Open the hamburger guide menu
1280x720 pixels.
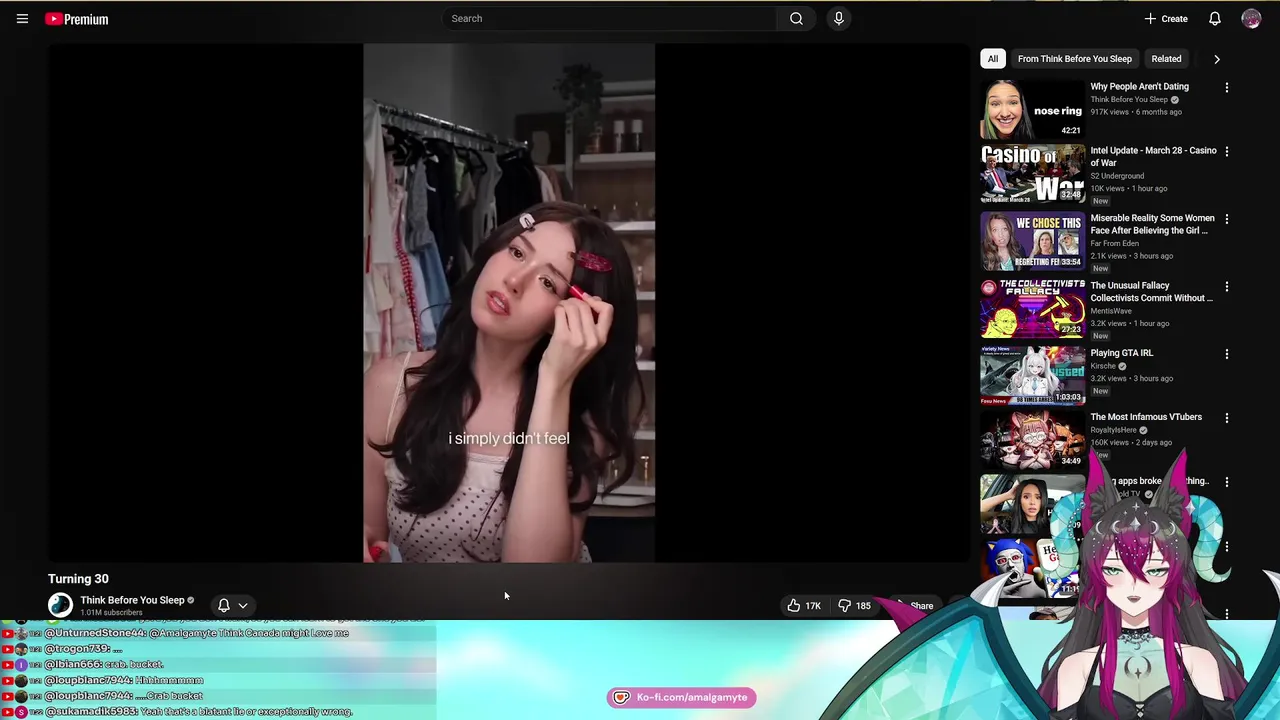point(22,19)
